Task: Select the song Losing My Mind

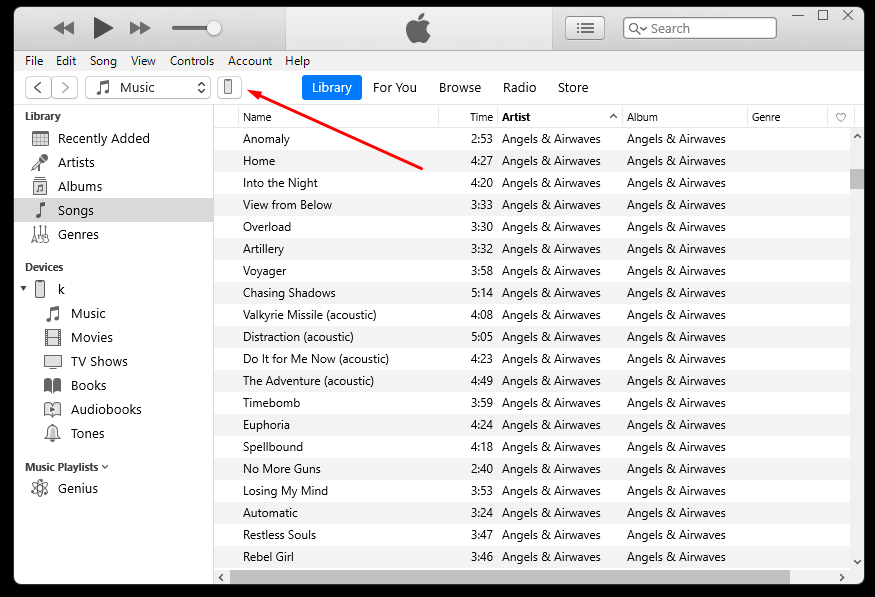Action: [532, 491]
